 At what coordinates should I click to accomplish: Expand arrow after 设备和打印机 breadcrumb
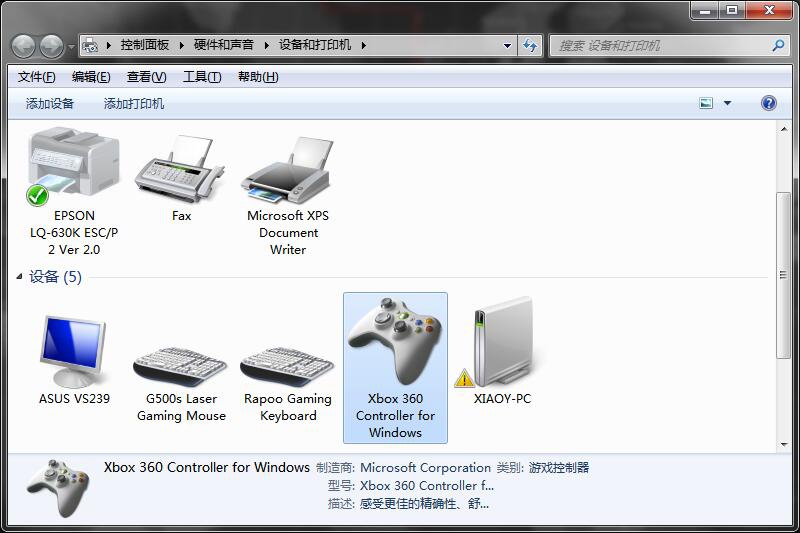pyautogui.click(x=364, y=45)
